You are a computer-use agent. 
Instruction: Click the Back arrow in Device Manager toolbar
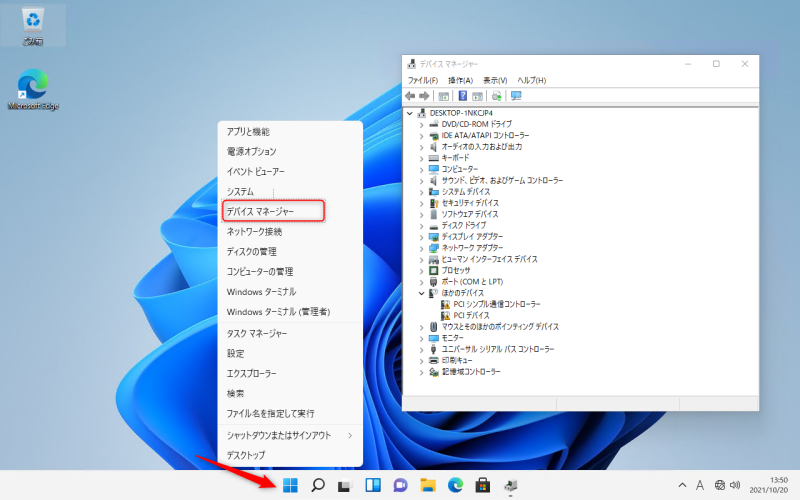(410, 96)
